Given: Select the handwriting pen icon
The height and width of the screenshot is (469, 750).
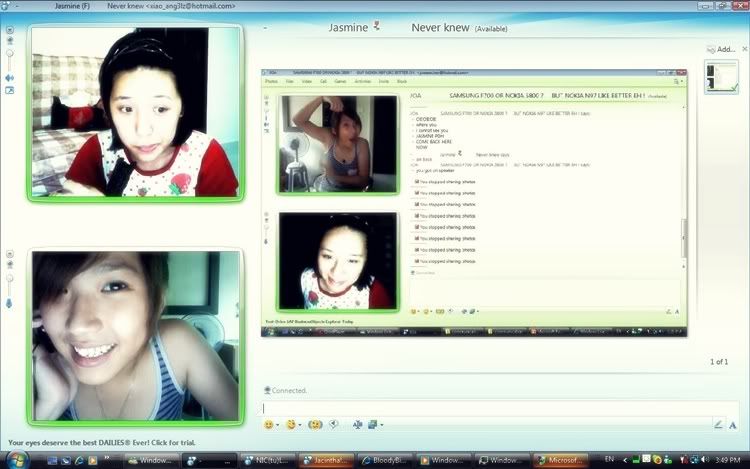Looking at the screenshot, I should pos(718,425).
